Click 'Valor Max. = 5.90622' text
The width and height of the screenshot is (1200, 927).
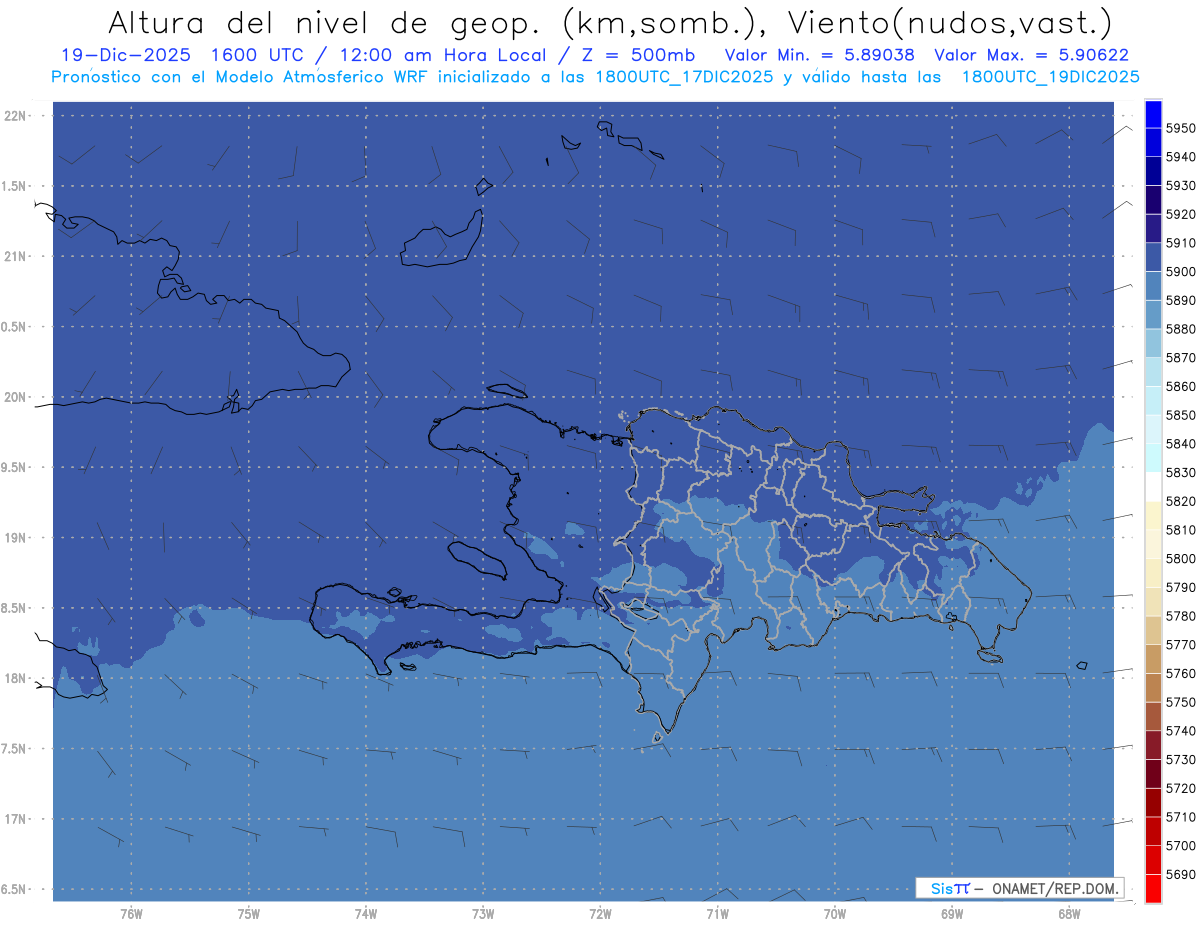coord(1031,56)
